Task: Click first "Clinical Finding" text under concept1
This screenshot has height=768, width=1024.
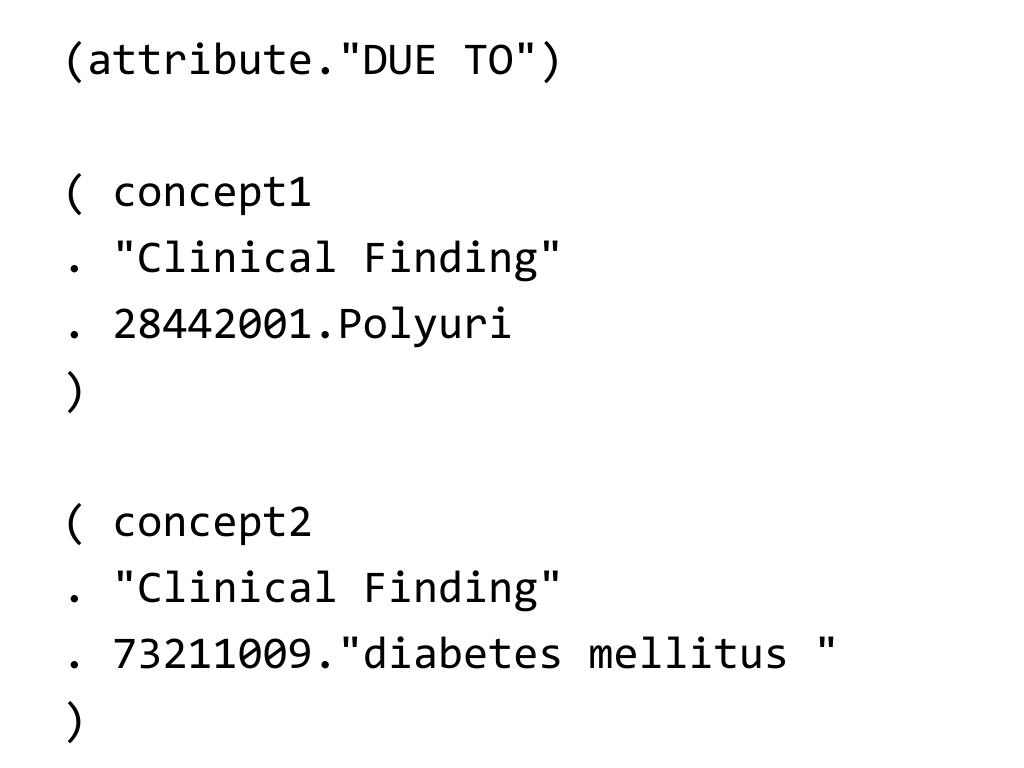Action: point(337,257)
